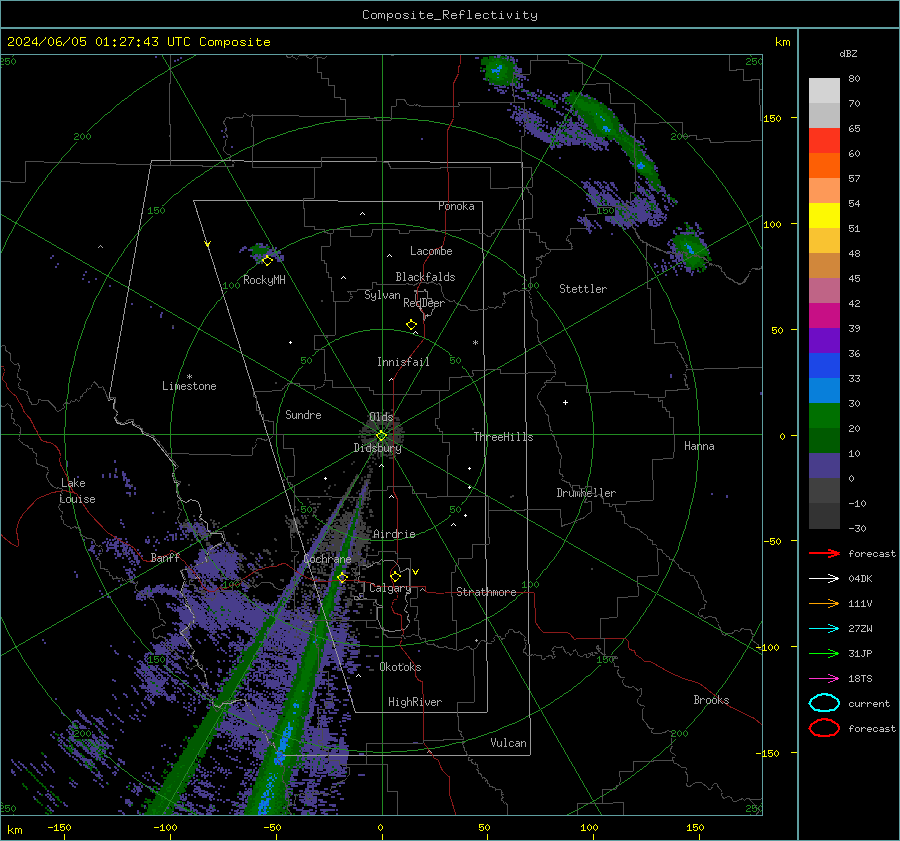Click the yellow diamond marker above Calgary
The height and width of the screenshot is (841, 900).
pos(395,576)
